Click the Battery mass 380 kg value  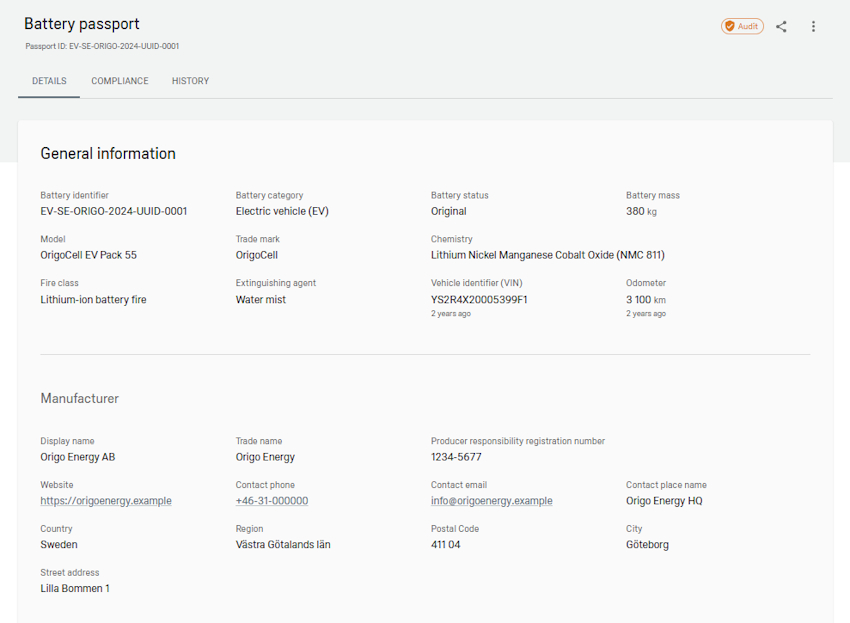click(641, 211)
